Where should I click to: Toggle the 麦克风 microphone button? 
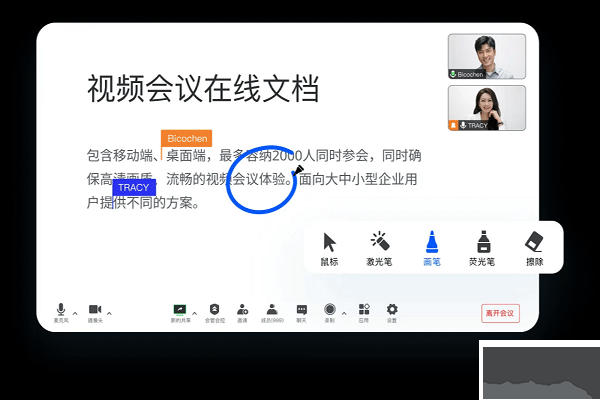[61, 313]
